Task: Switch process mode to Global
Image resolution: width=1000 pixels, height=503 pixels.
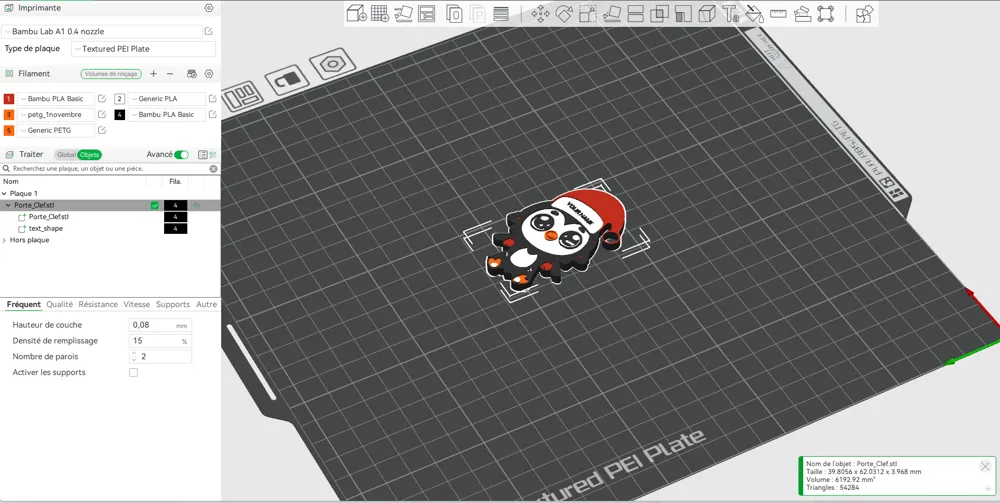Action: 66,155
